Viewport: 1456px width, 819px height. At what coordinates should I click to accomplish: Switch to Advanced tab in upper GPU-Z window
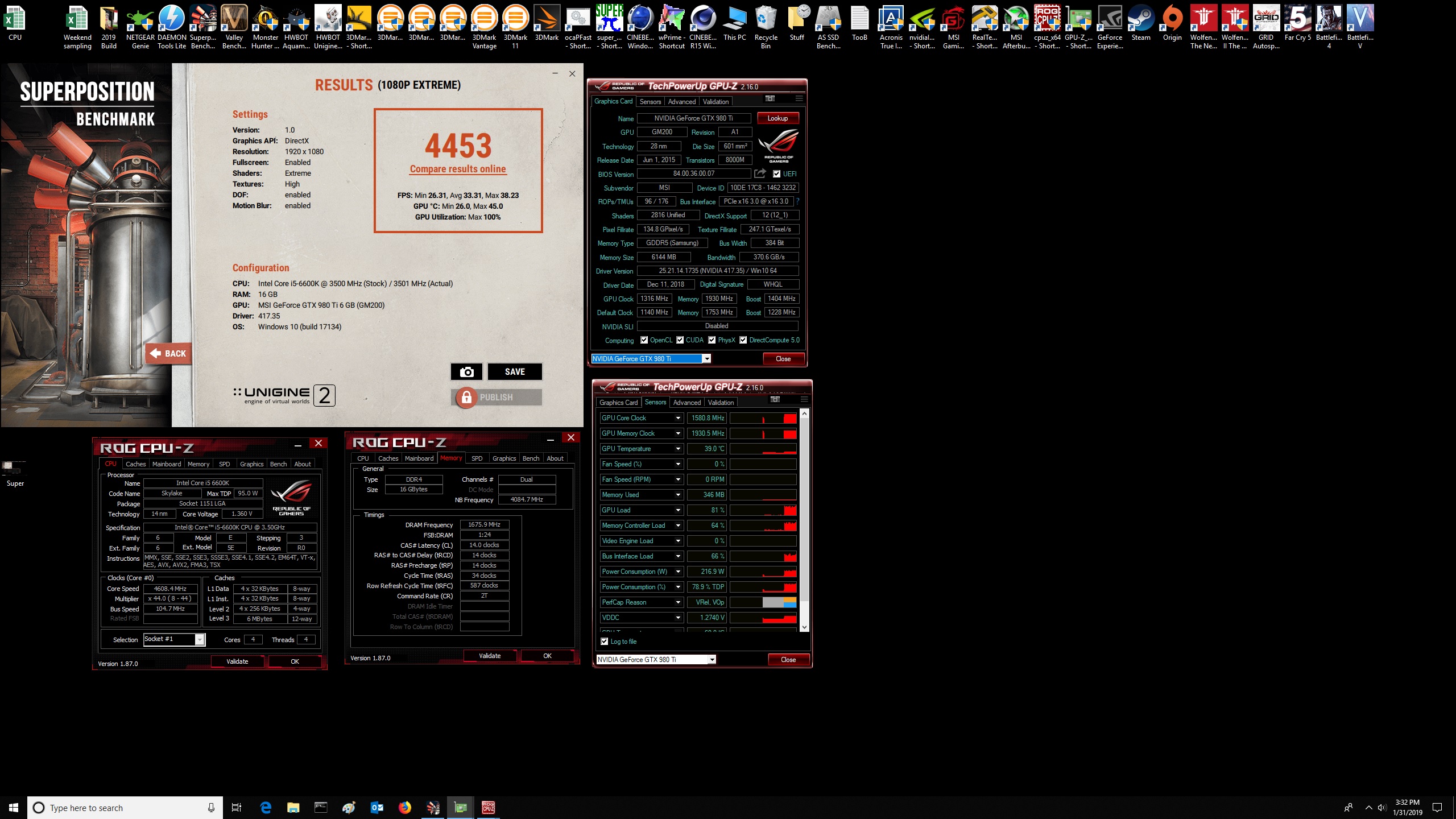coord(681,102)
